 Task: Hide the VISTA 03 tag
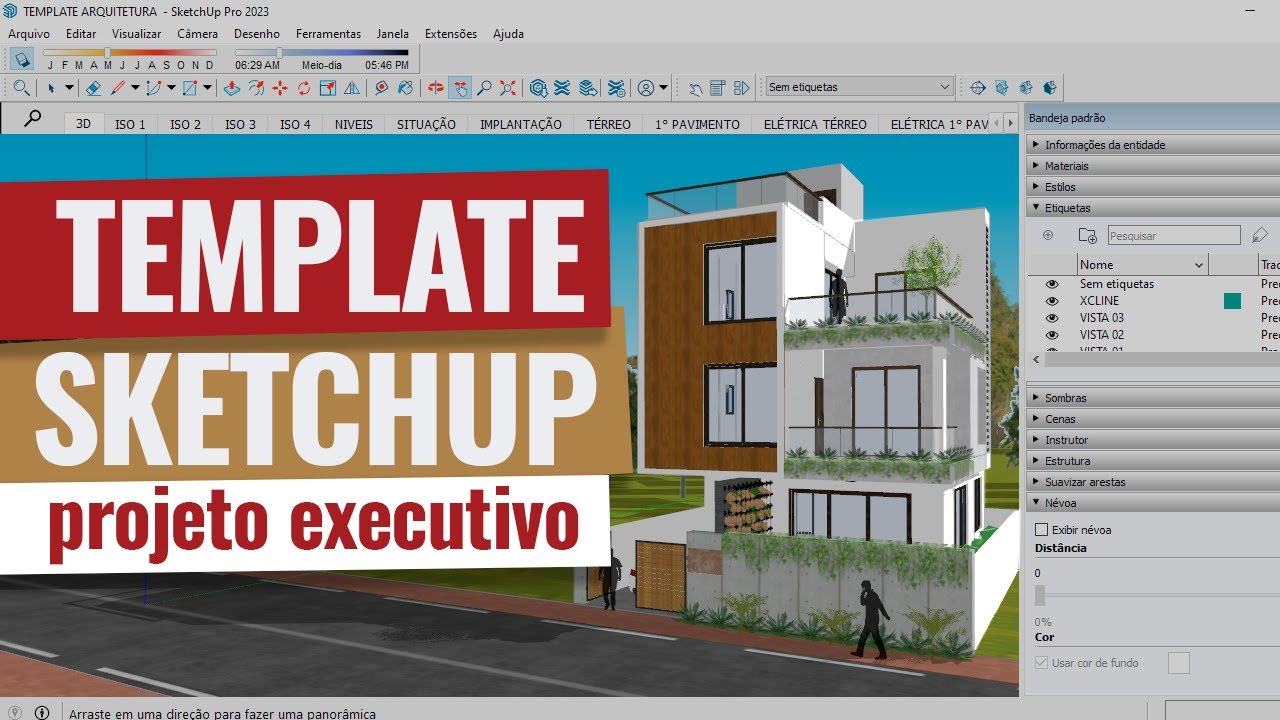pyautogui.click(x=1052, y=318)
